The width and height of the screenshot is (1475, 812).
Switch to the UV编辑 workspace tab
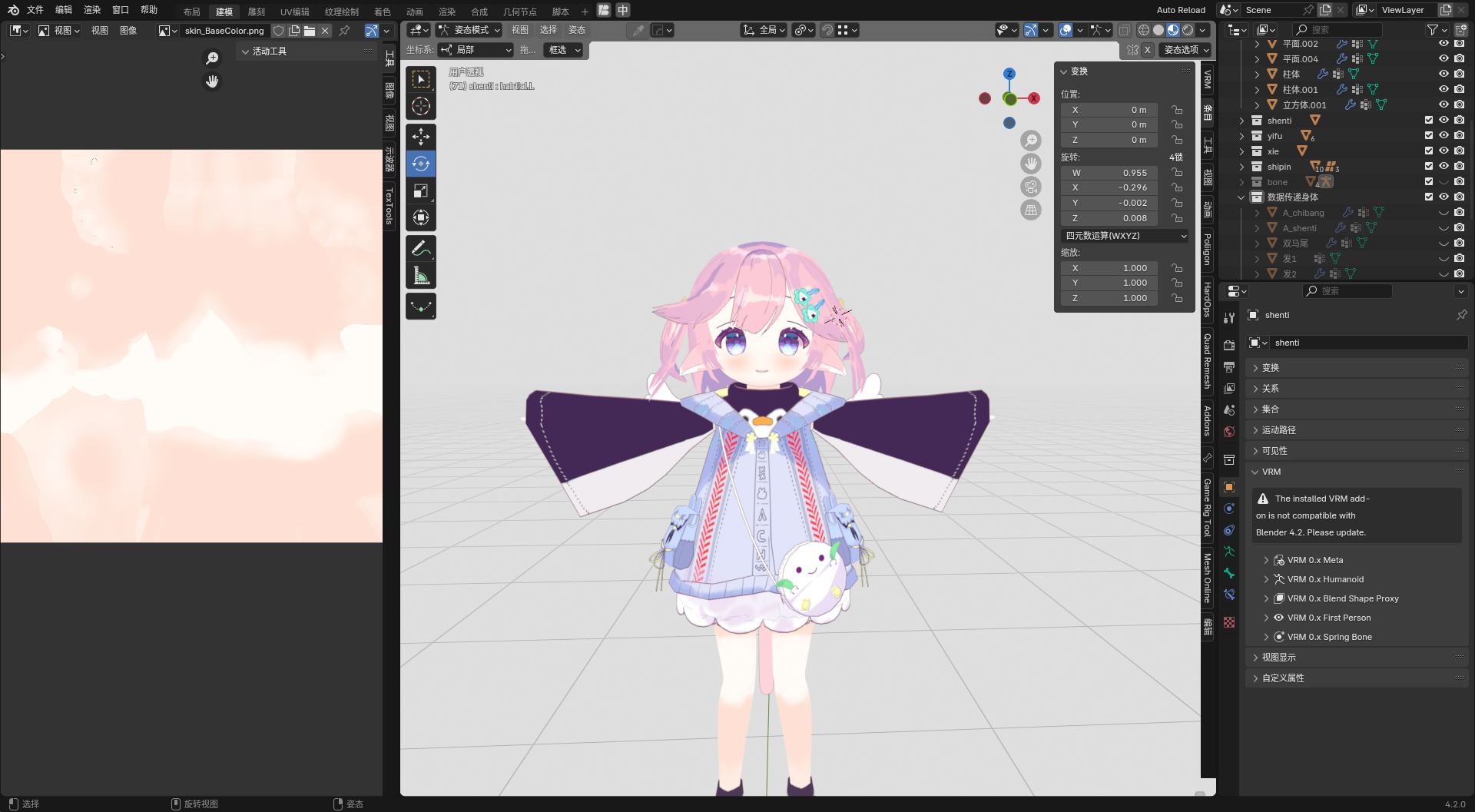tap(294, 12)
